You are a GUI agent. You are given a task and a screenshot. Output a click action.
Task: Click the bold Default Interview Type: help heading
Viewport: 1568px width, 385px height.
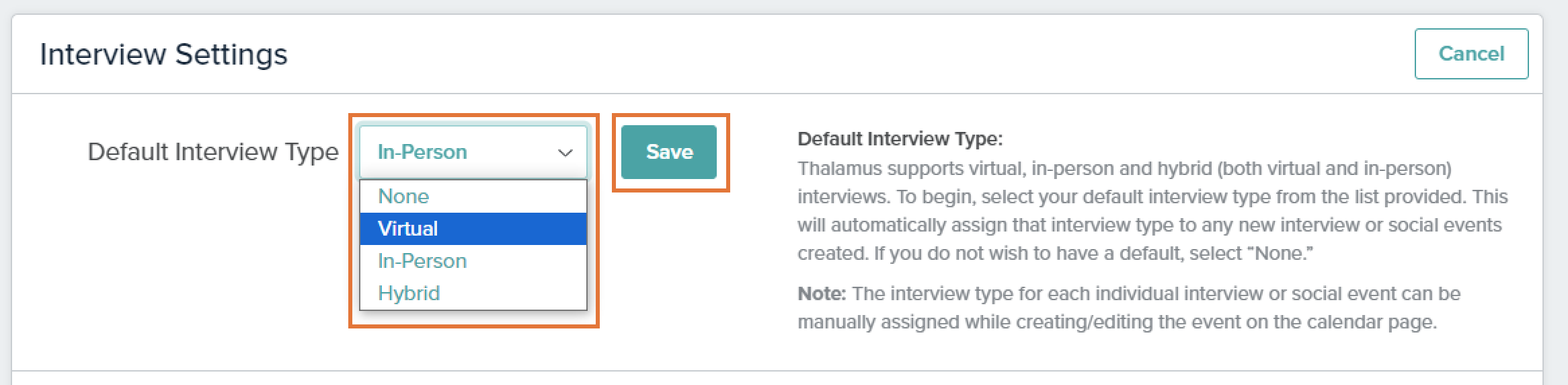(x=900, y=139)
